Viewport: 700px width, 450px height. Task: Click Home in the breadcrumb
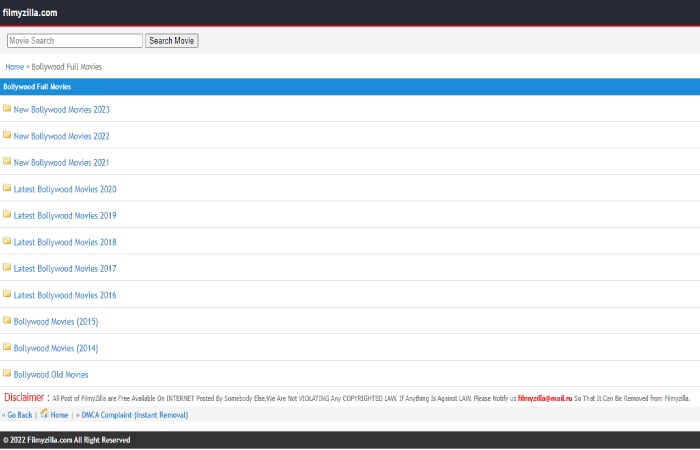pyautogui.click(x=14, y=67)
